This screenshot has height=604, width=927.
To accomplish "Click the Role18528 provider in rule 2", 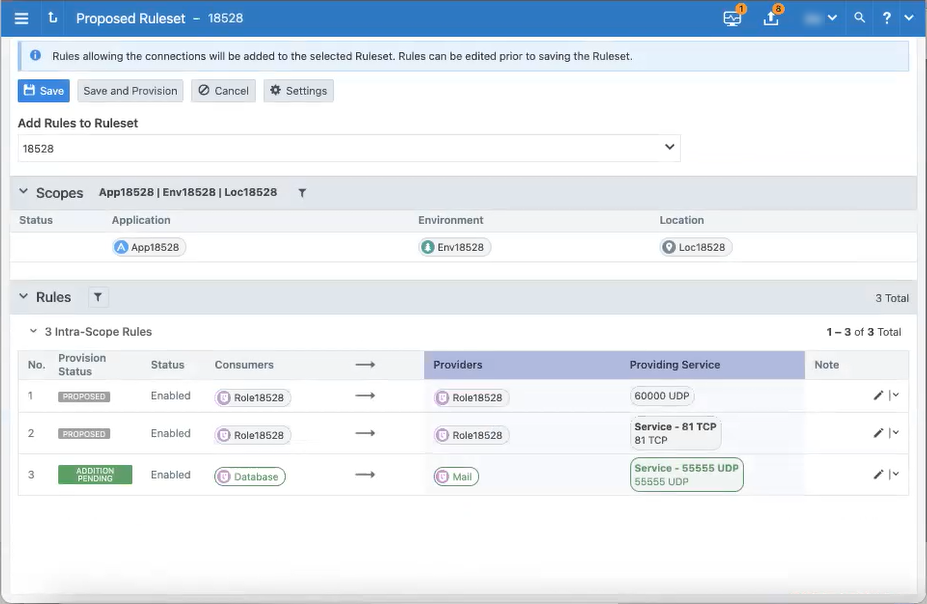I will [472, 435].
